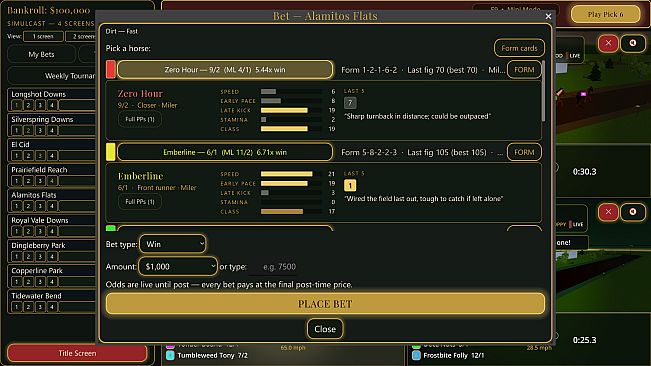Click Emberline's last-race finish badge 1
Screen dimensions: 651x366
coord(350,185)
